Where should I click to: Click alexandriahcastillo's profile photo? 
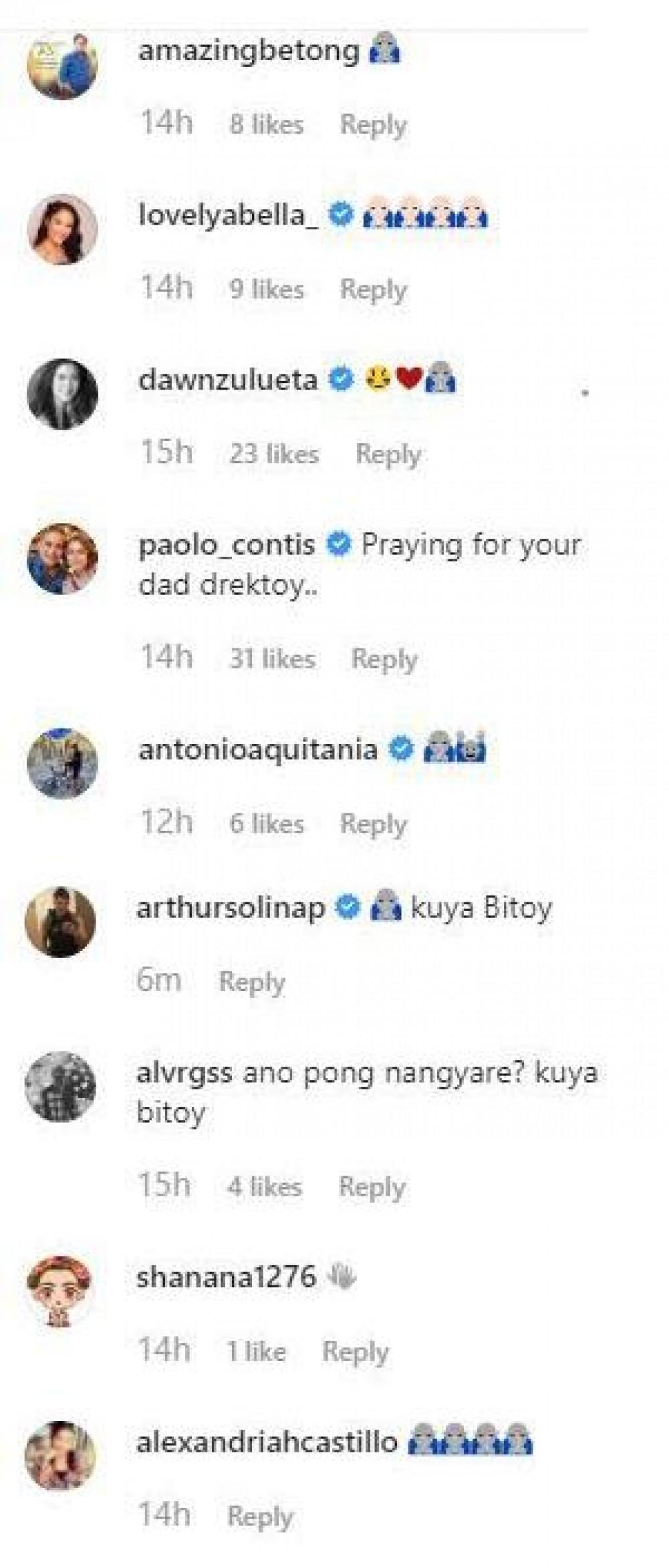[x=61, y=1455]
